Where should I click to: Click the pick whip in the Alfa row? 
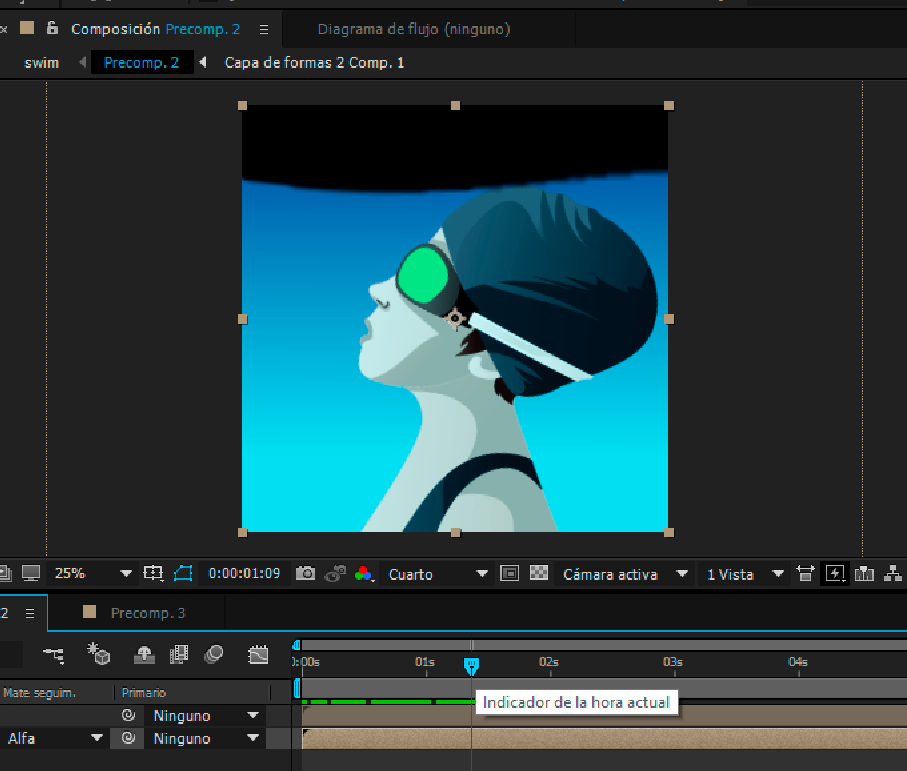click(128, 738)
